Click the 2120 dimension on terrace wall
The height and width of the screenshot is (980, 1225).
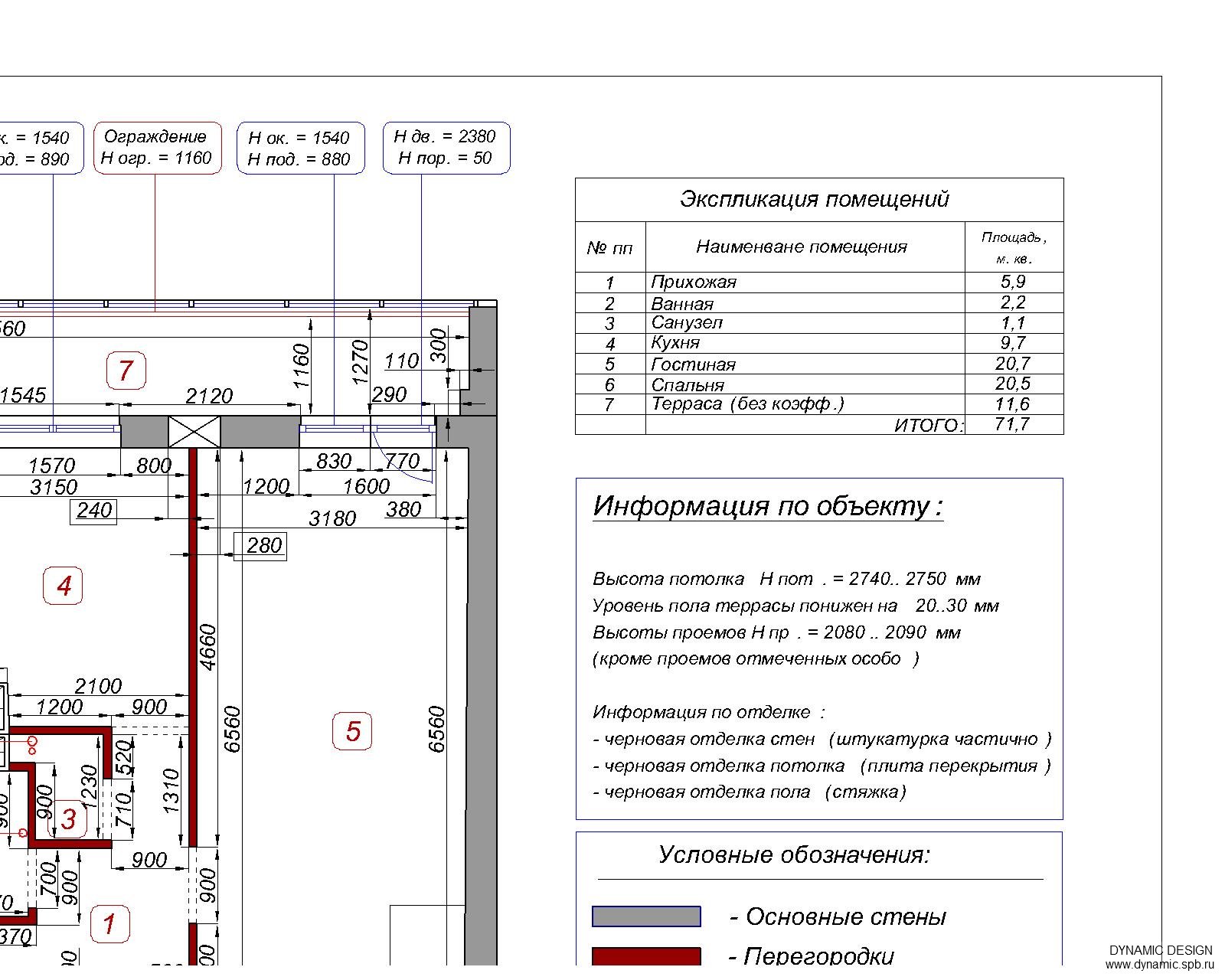click(x=209, y=397)
